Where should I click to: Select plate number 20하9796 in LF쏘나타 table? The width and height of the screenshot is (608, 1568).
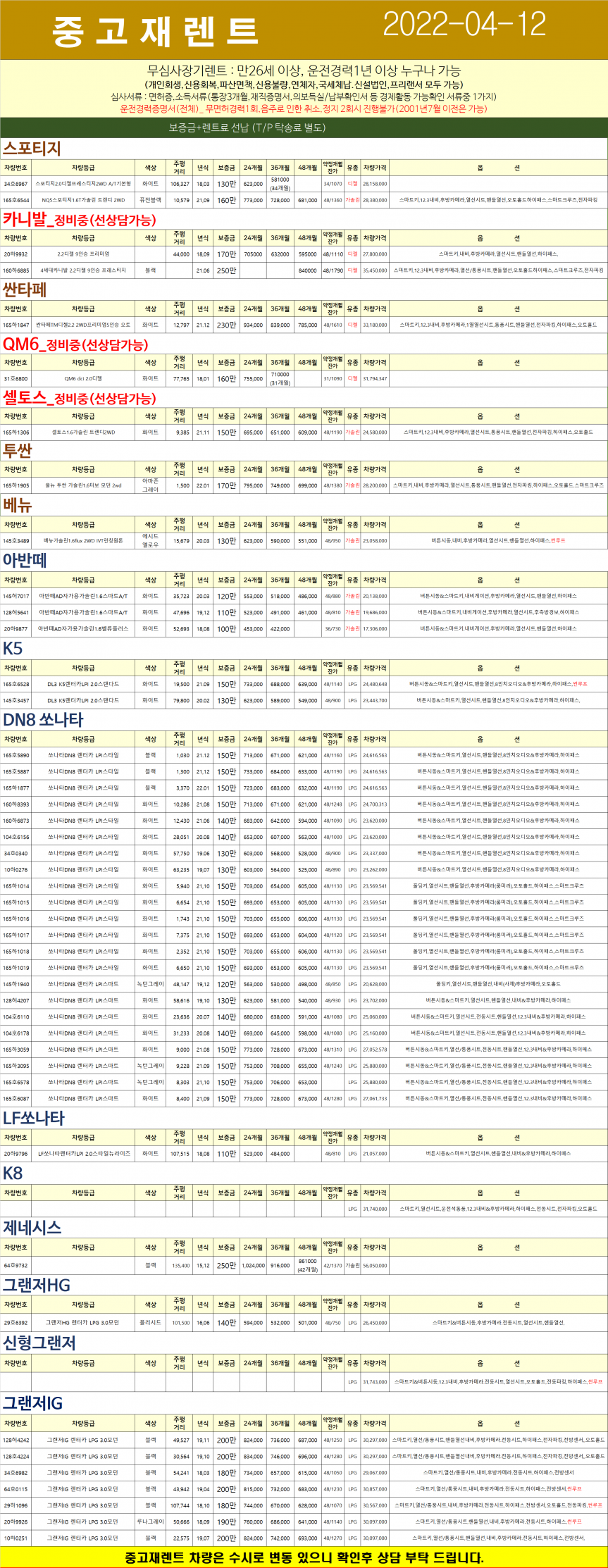[x=15, y=1154]
